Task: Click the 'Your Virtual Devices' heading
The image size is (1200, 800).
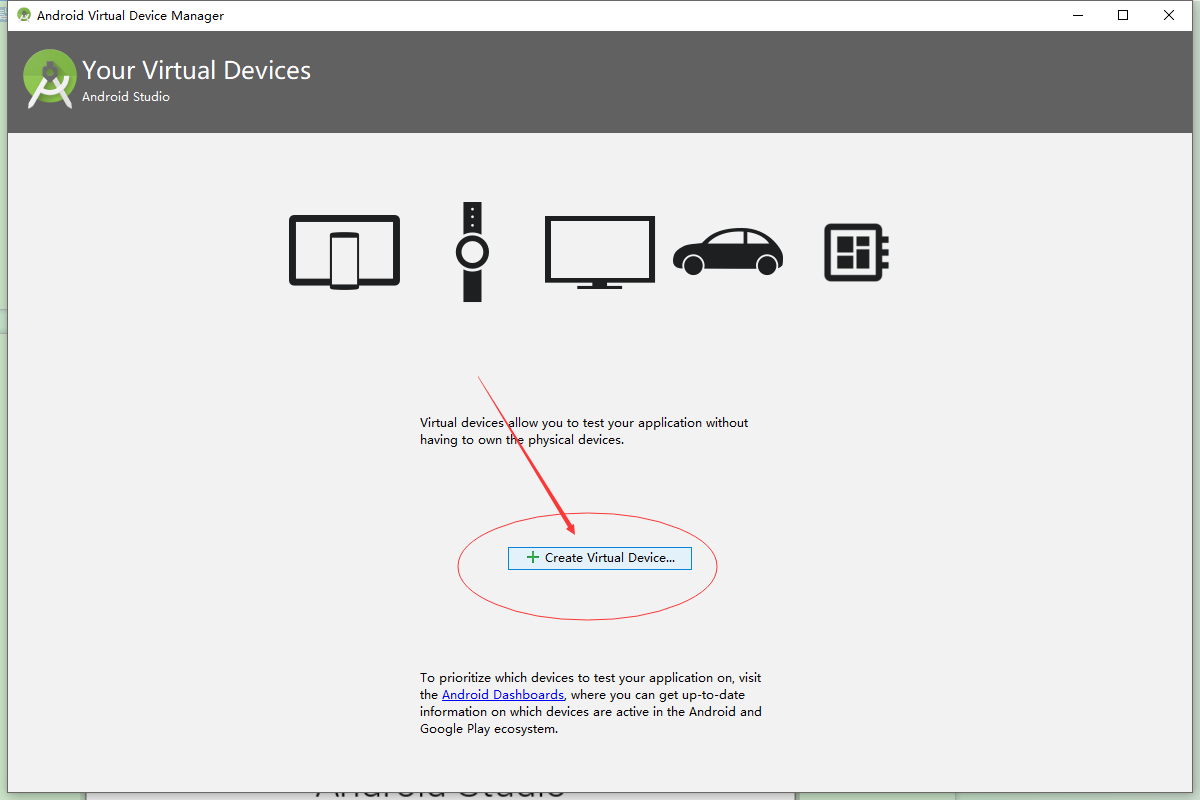Action: (x=197, y=70)
